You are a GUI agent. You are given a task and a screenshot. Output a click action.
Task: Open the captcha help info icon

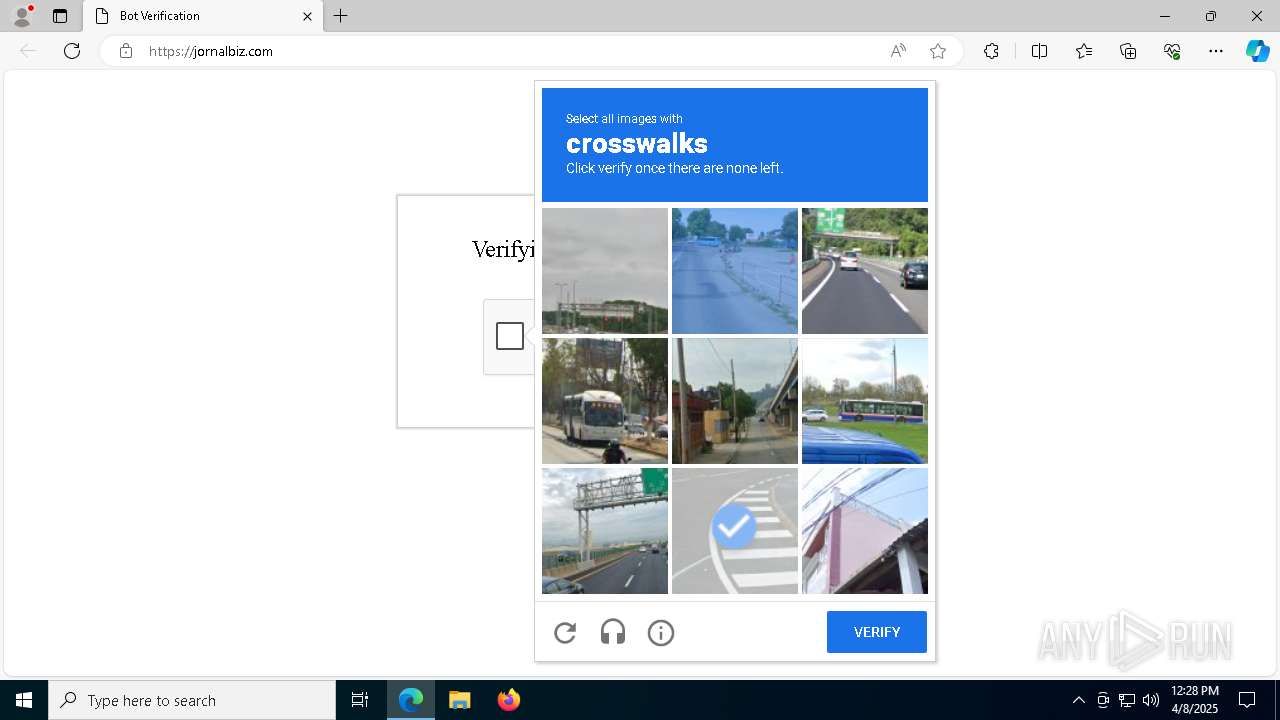coord(661,632)
